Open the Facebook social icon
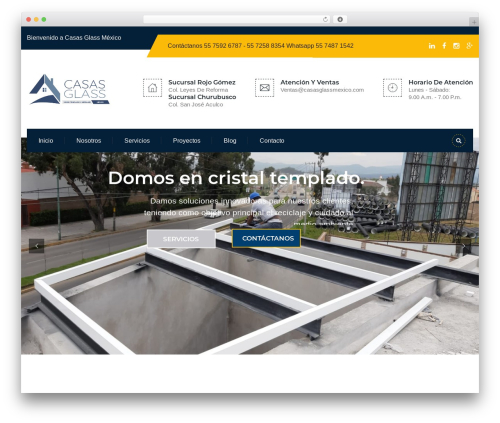The height and width of the screenshot is (423, 500). (444, 46)
